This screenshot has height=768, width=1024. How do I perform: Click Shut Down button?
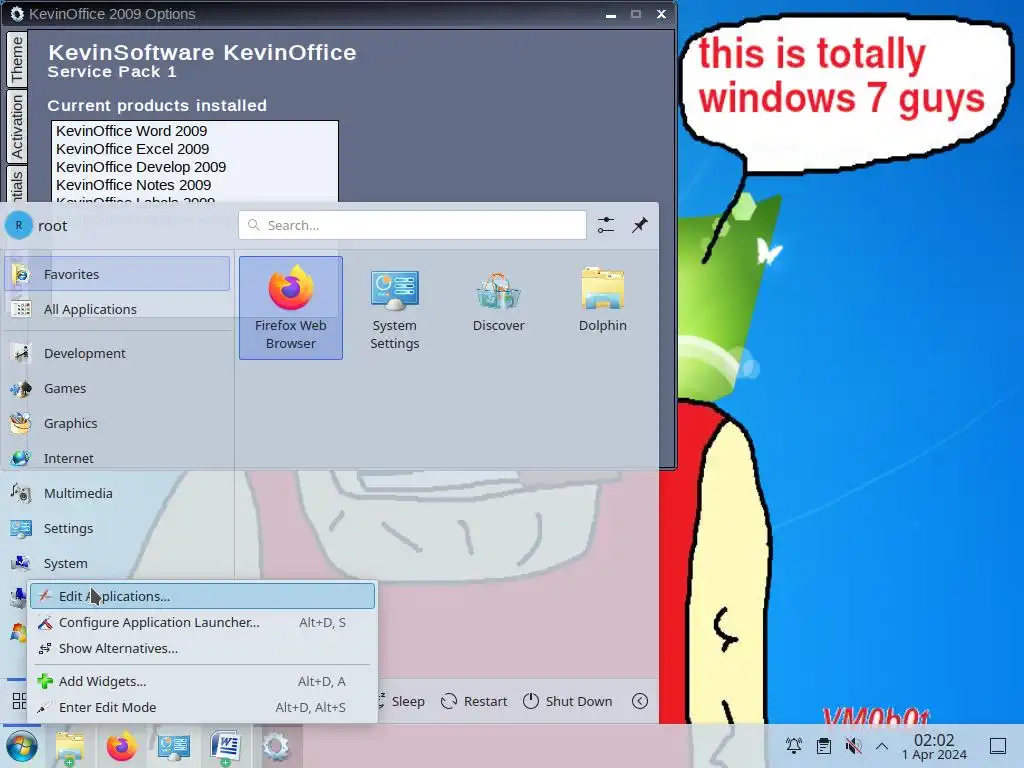(x=568, y=701)
